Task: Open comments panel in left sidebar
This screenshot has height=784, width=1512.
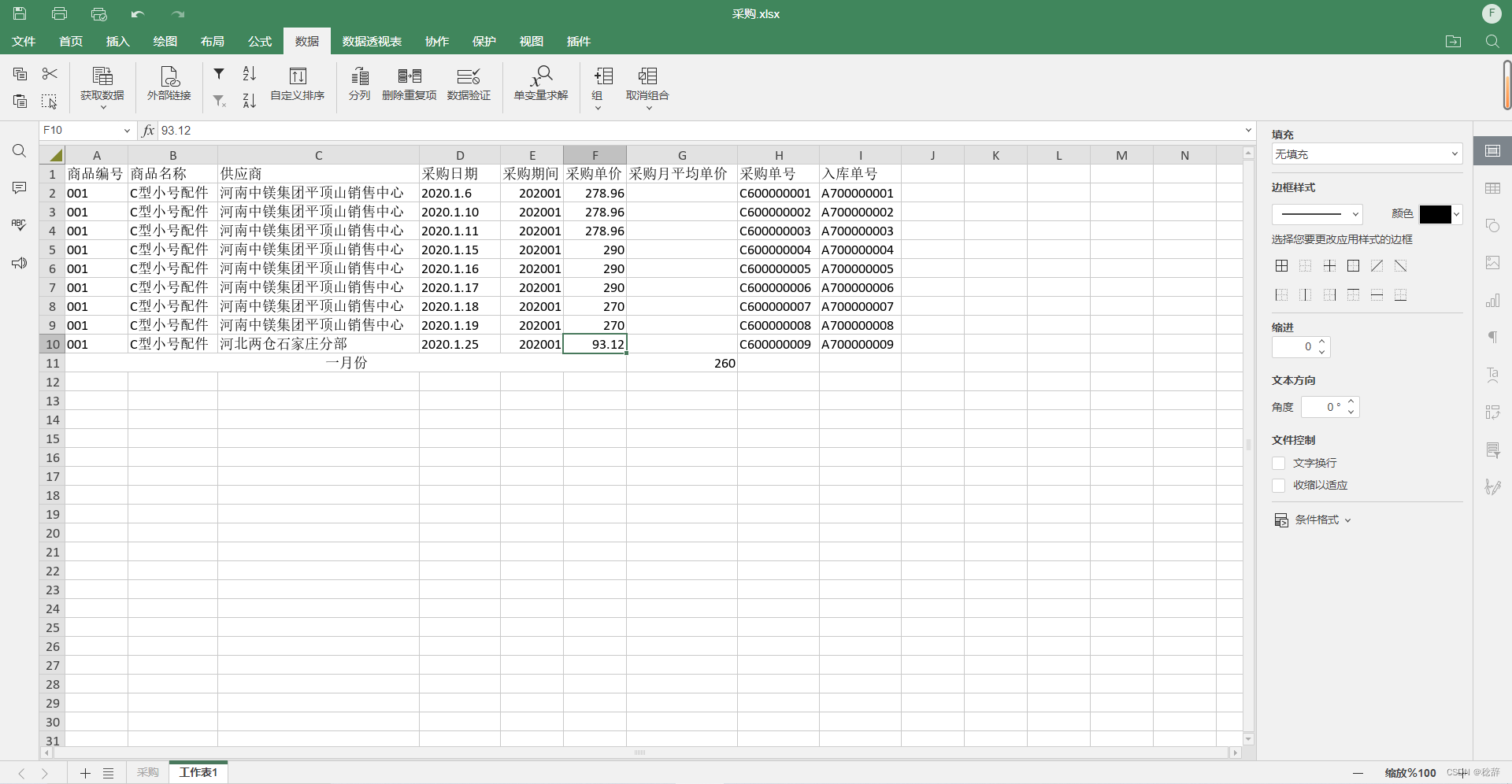Action: (20, 187)
